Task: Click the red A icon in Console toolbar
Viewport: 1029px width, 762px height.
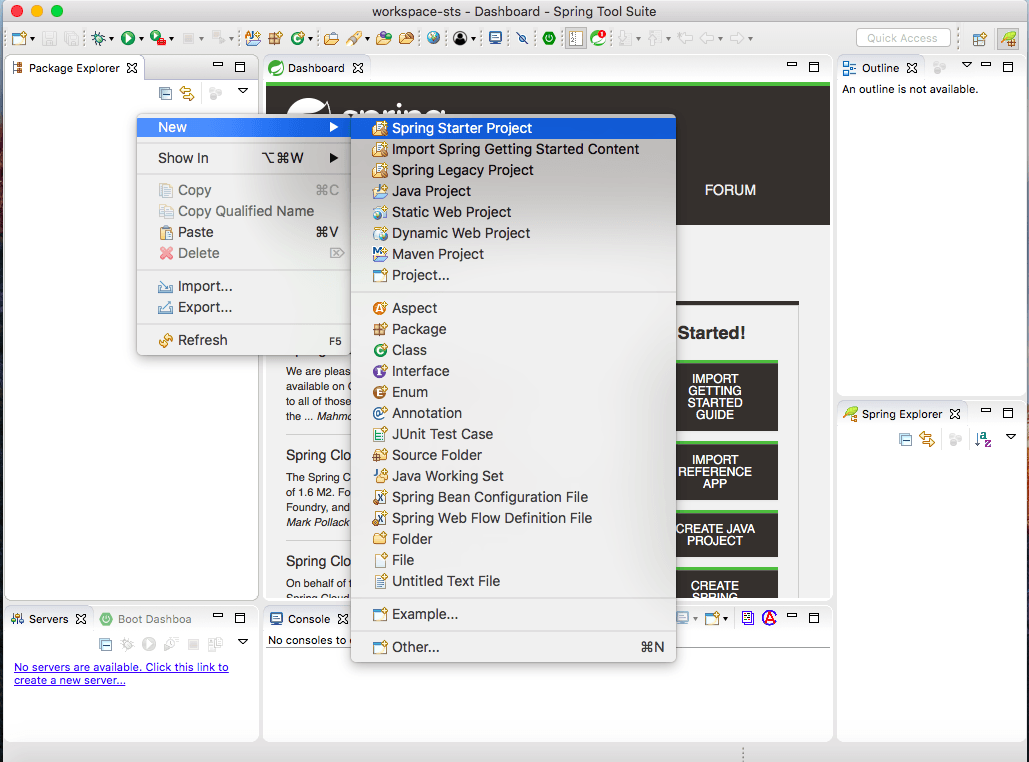Action: [769, 618]
